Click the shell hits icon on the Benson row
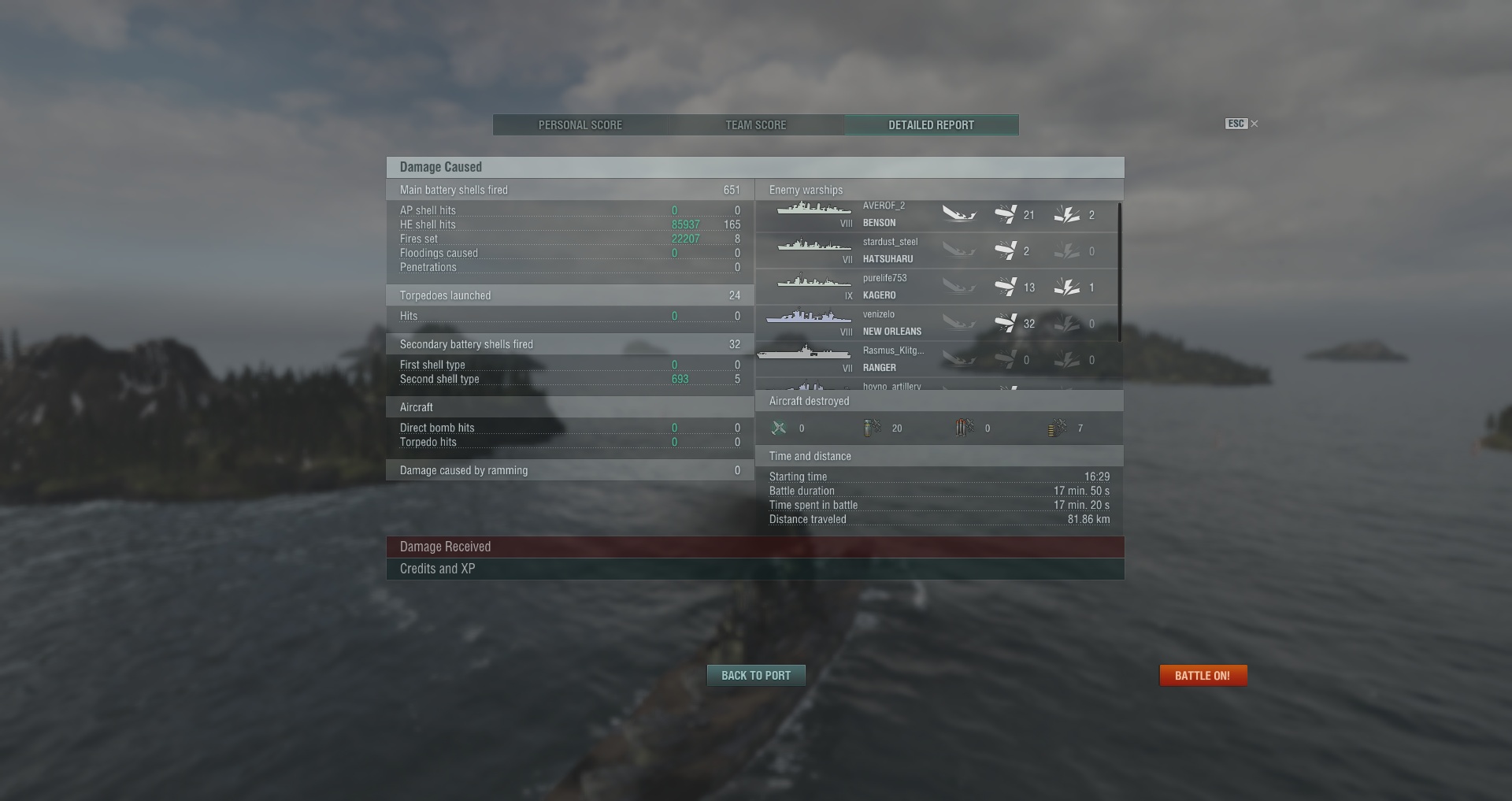This screenshot has width=1512, height=801. coord(1006,214)
